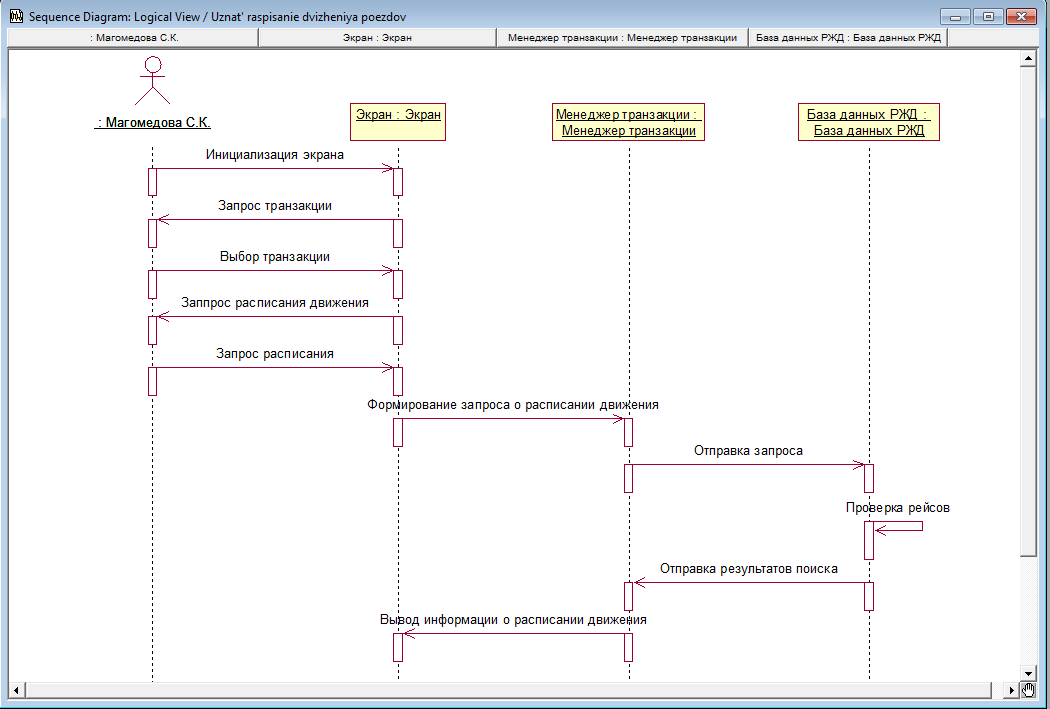Viewport: 1050px width, 709px height.
Task: Click the horizontal scrollbar left arrow
Action: point(16,690)
